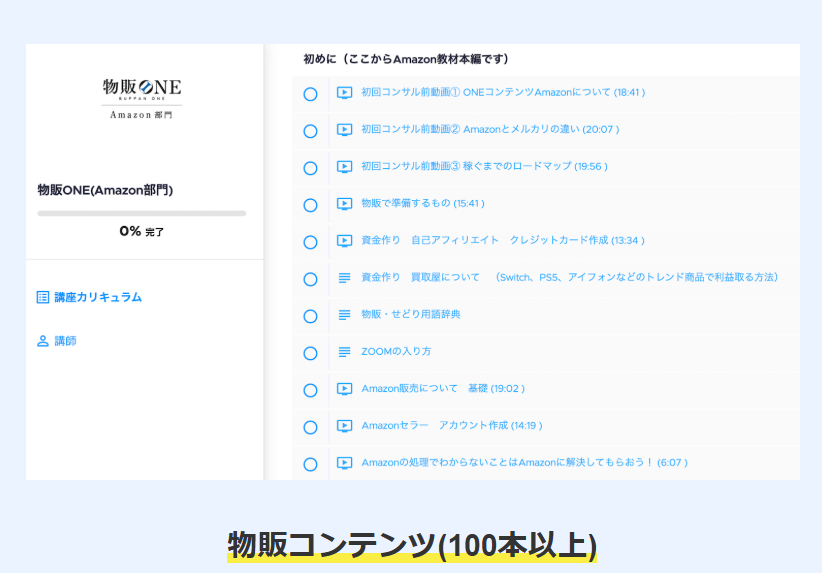
Task: Click video icon for Amazon販売について 基礎
Action: pos(344,389)
